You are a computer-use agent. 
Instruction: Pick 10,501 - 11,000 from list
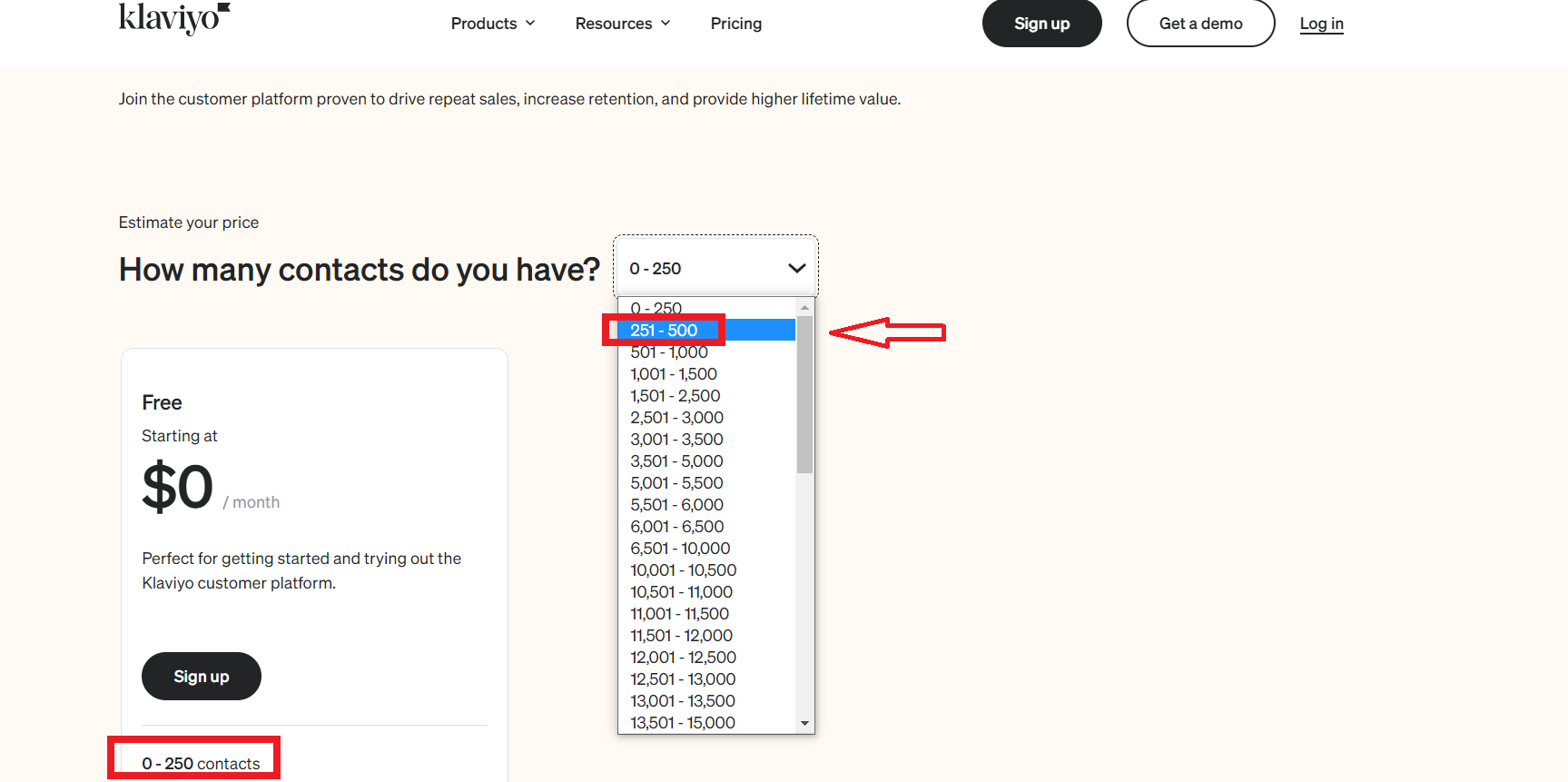pos(706,592)
